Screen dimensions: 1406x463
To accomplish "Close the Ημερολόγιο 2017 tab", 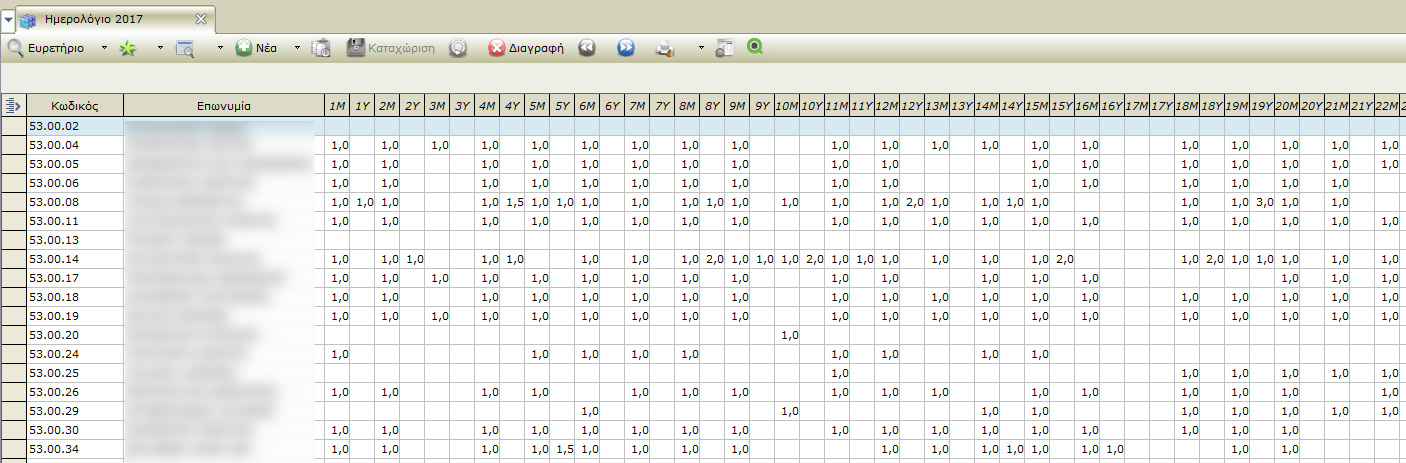I will tap(200, 19).
